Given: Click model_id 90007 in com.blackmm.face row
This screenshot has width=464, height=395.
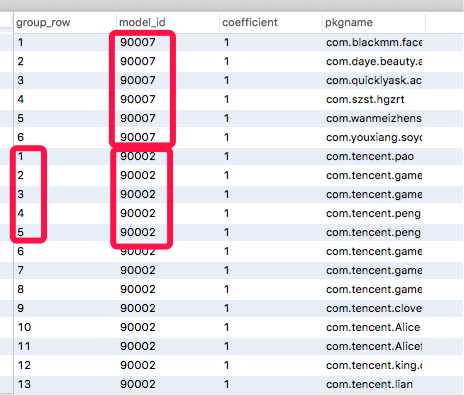Looking at the screenshot, I should coord(138,42).
